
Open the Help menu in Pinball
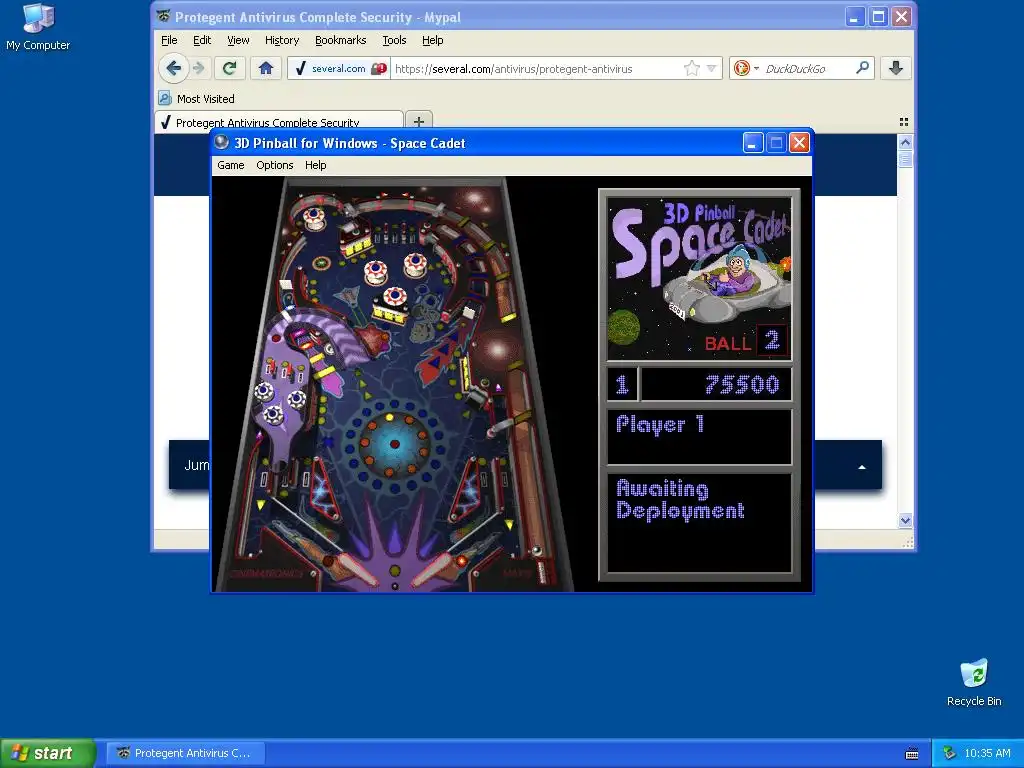click(315, 165)
